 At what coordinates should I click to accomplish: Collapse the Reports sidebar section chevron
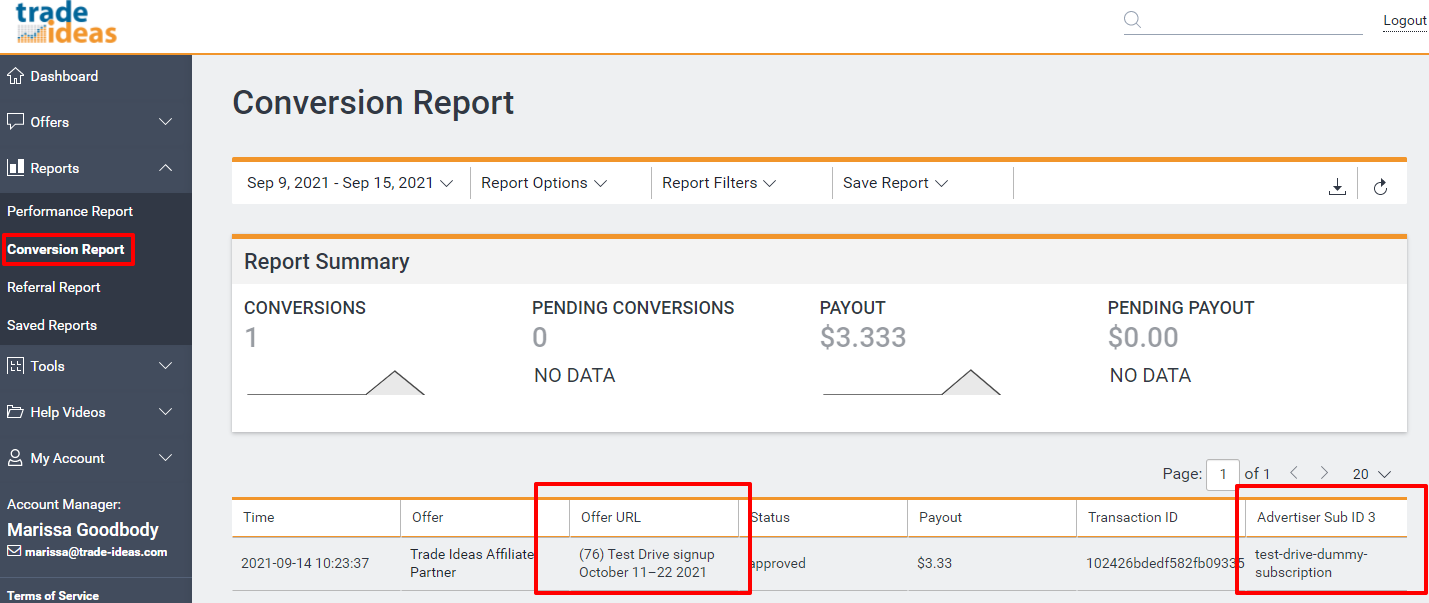pyautogui.click(x=166, y=168)
